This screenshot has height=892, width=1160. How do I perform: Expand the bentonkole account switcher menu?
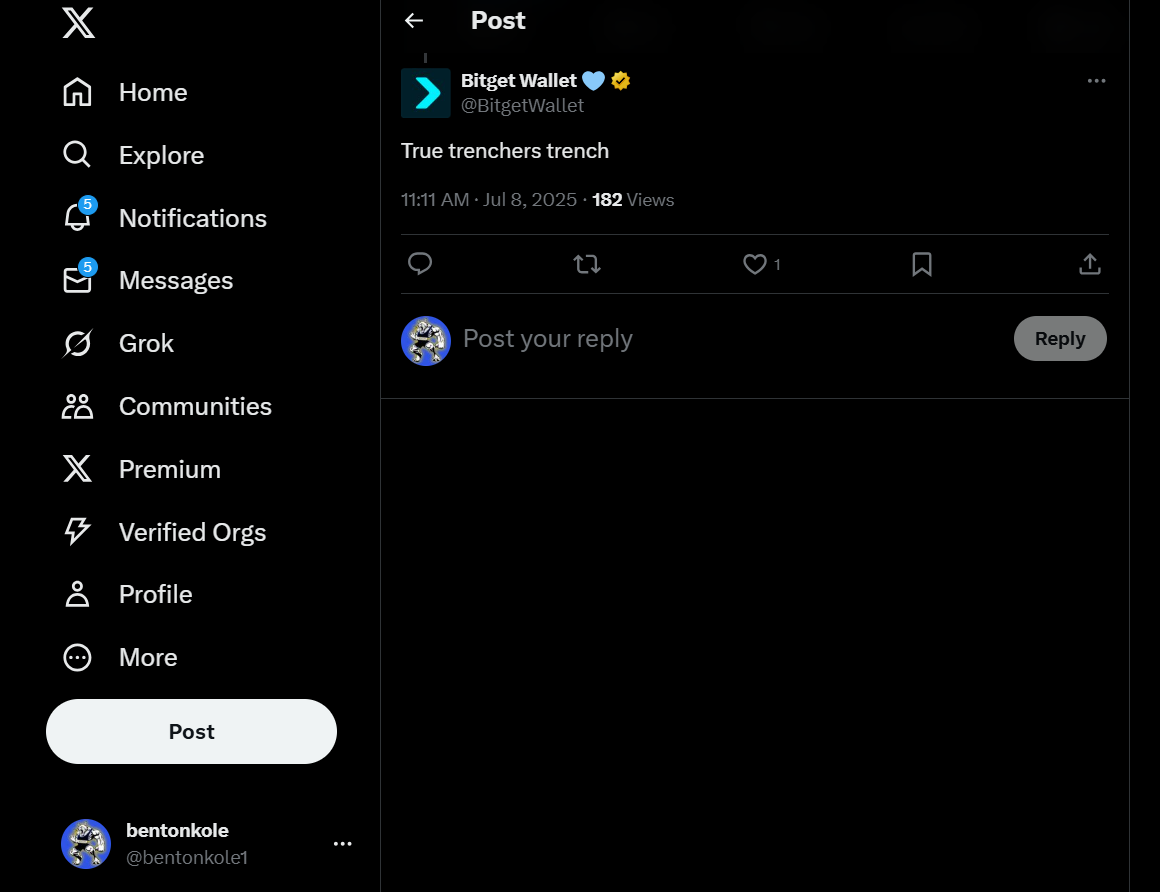[342, 844]
